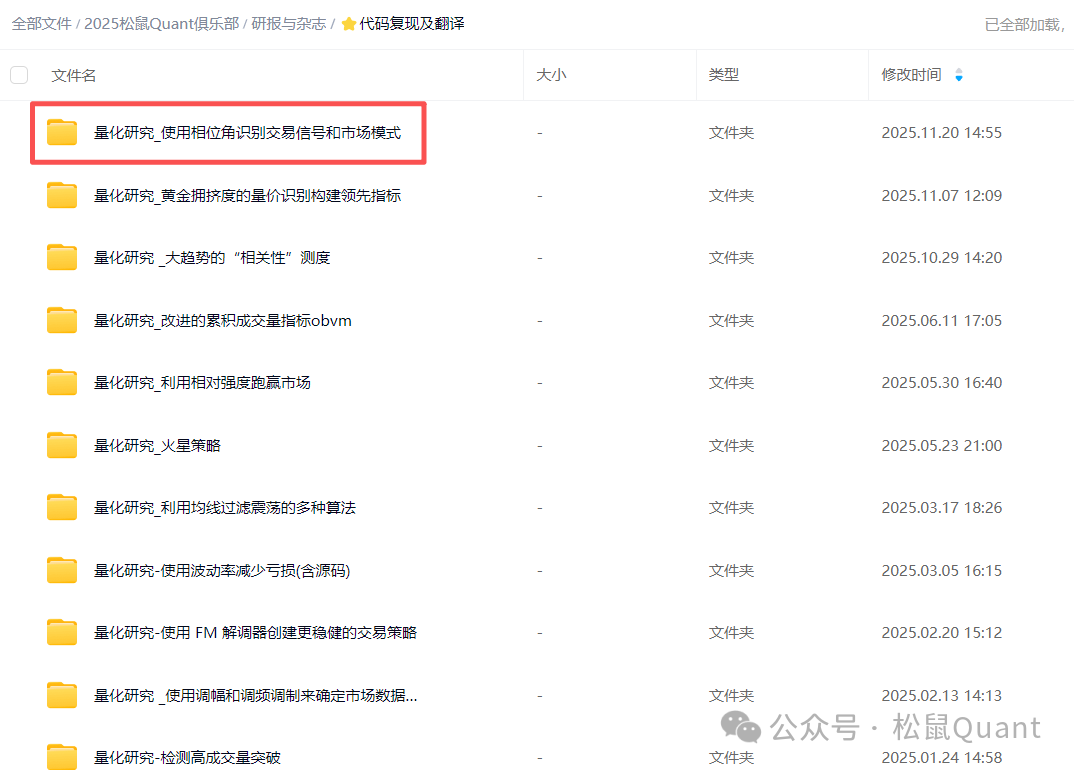This screenshot has width=1074, height=770.
Task: Check the select-all checkbox in the header
Action: click(18, 74)
